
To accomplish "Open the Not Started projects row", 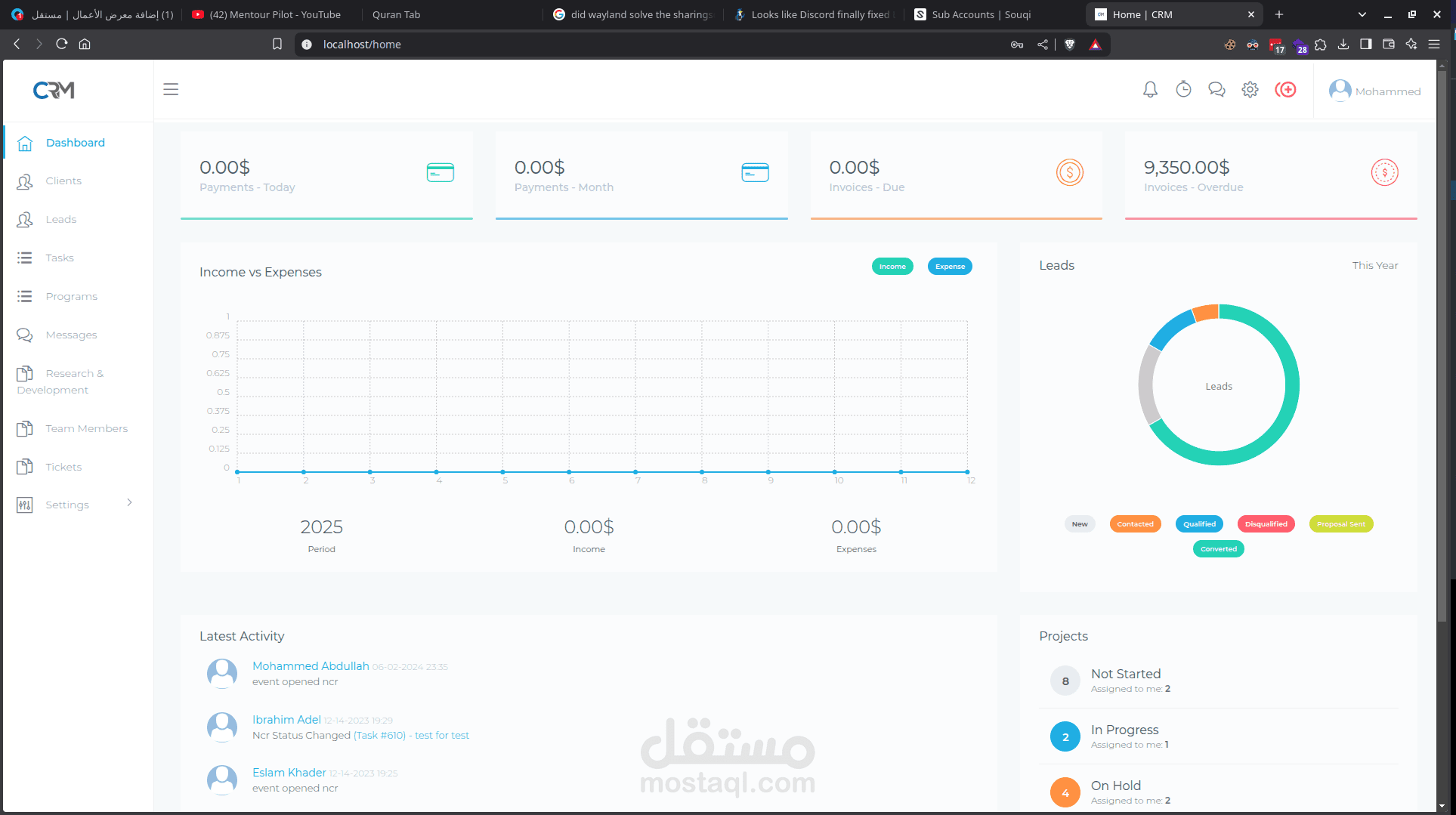I will coord(1219,681).
